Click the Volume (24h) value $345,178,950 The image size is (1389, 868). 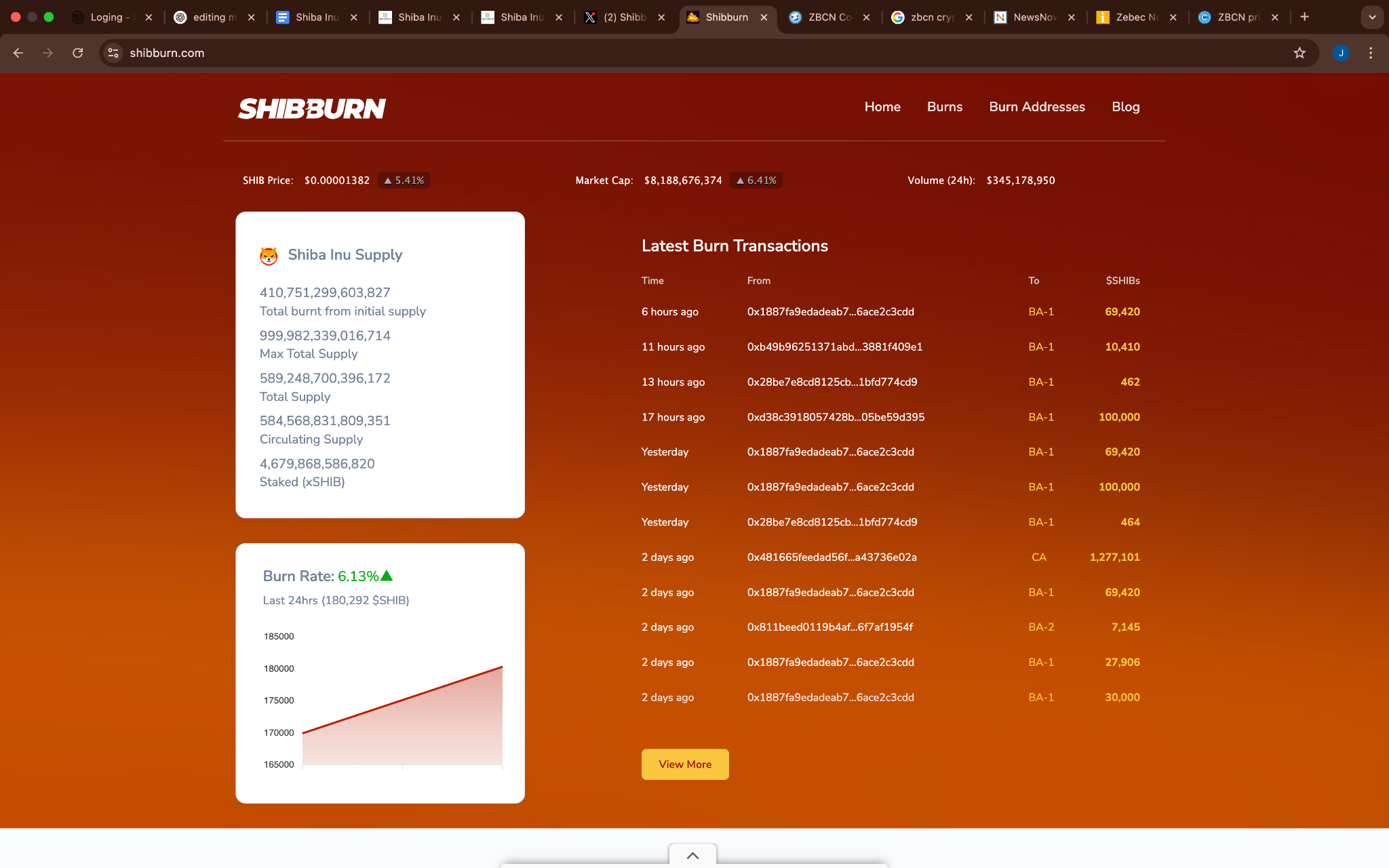click(x=1021, y=180)
